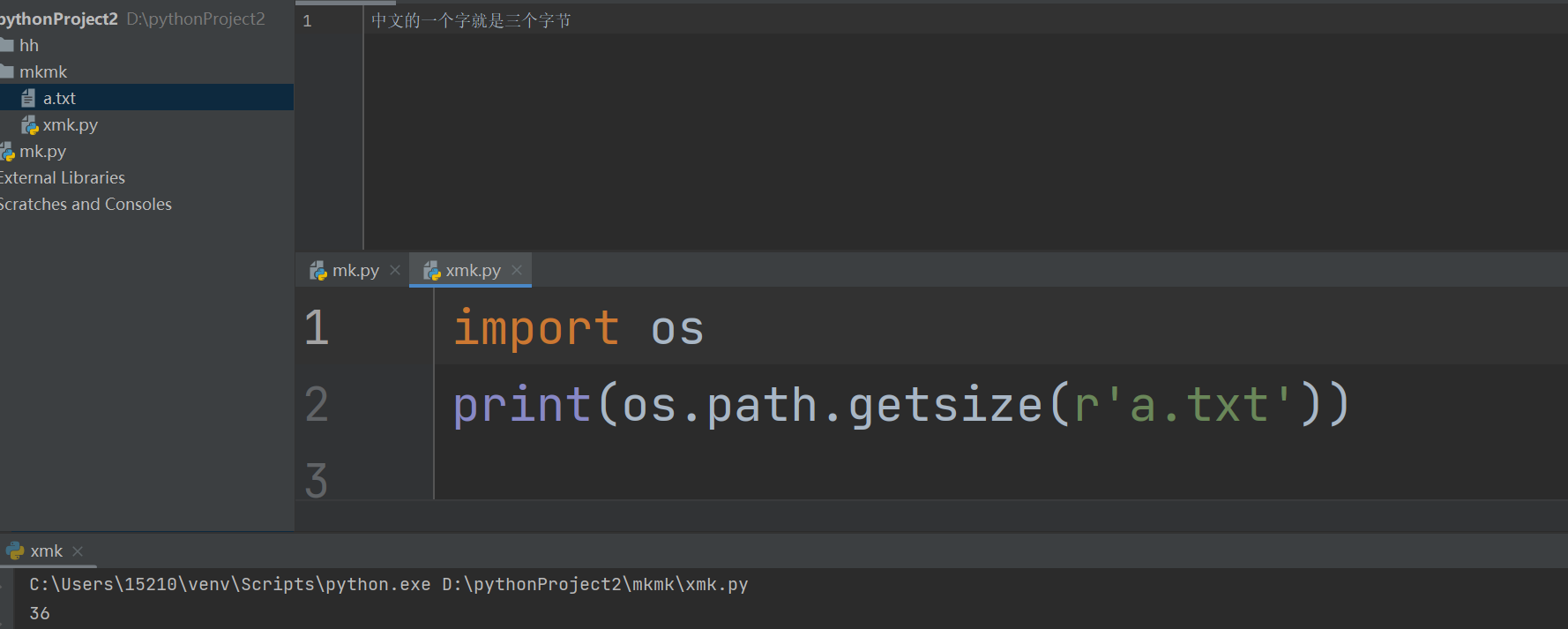Click Python icon on xmk.py editor tab

[431, 271]
